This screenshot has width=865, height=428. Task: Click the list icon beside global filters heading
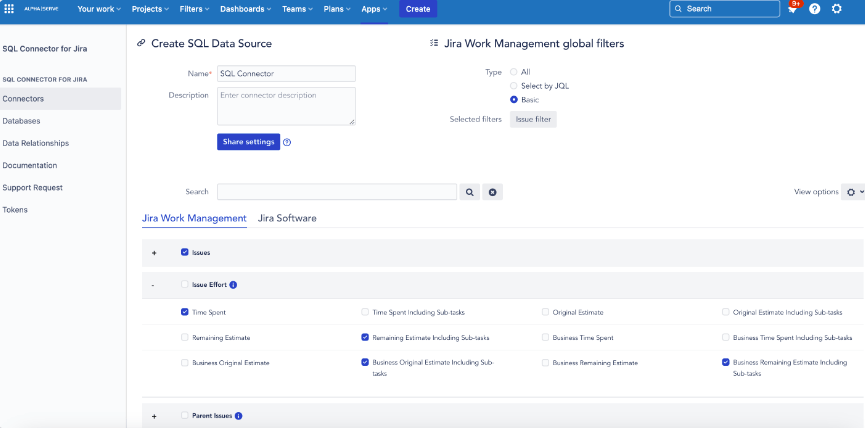pos(434,43)
